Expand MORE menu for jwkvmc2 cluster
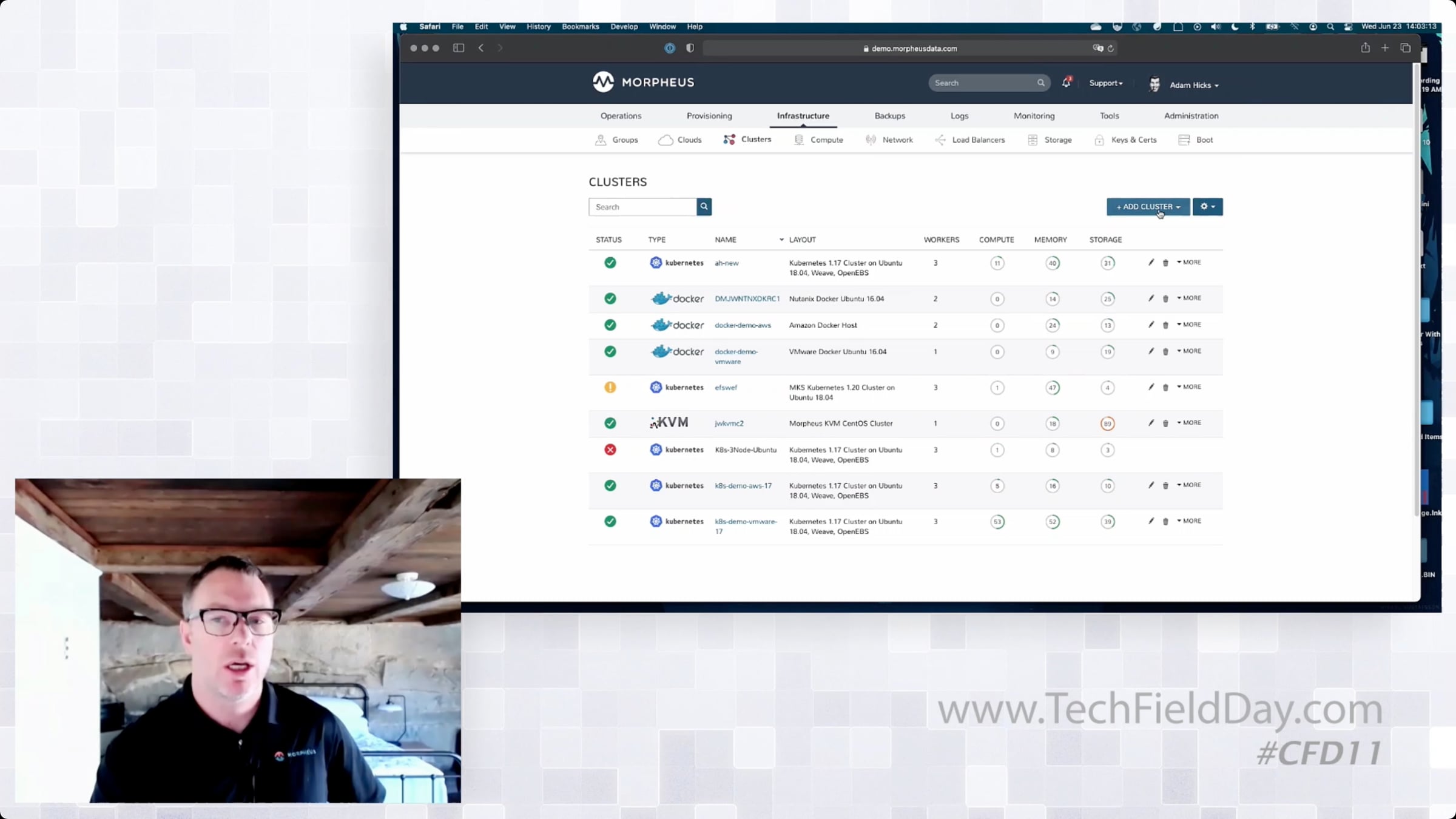The image size is (1456, 819). [x=1189, y=423]
